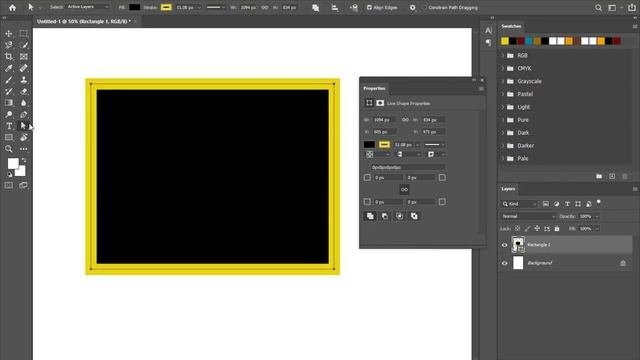Click the yellow swatch in Swatches
The image size is (640, 360).
(x=505, y=41)
